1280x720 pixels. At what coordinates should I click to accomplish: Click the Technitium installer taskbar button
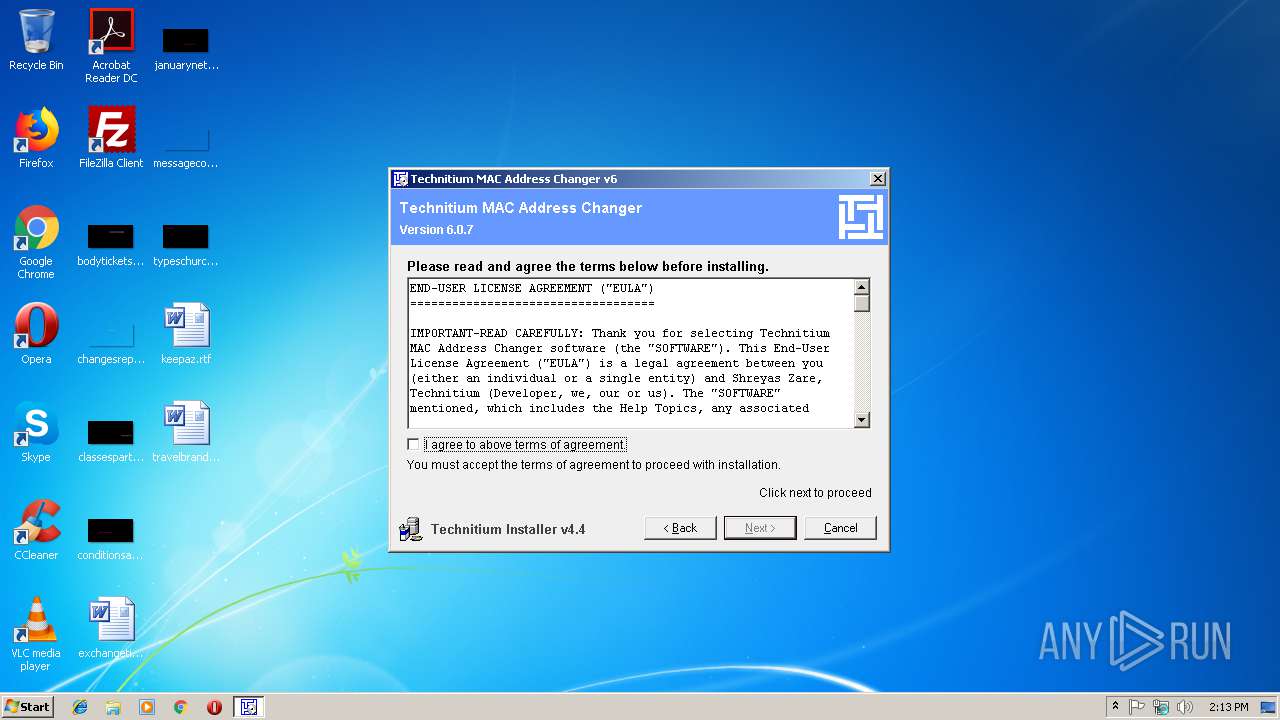pos(249,707)
